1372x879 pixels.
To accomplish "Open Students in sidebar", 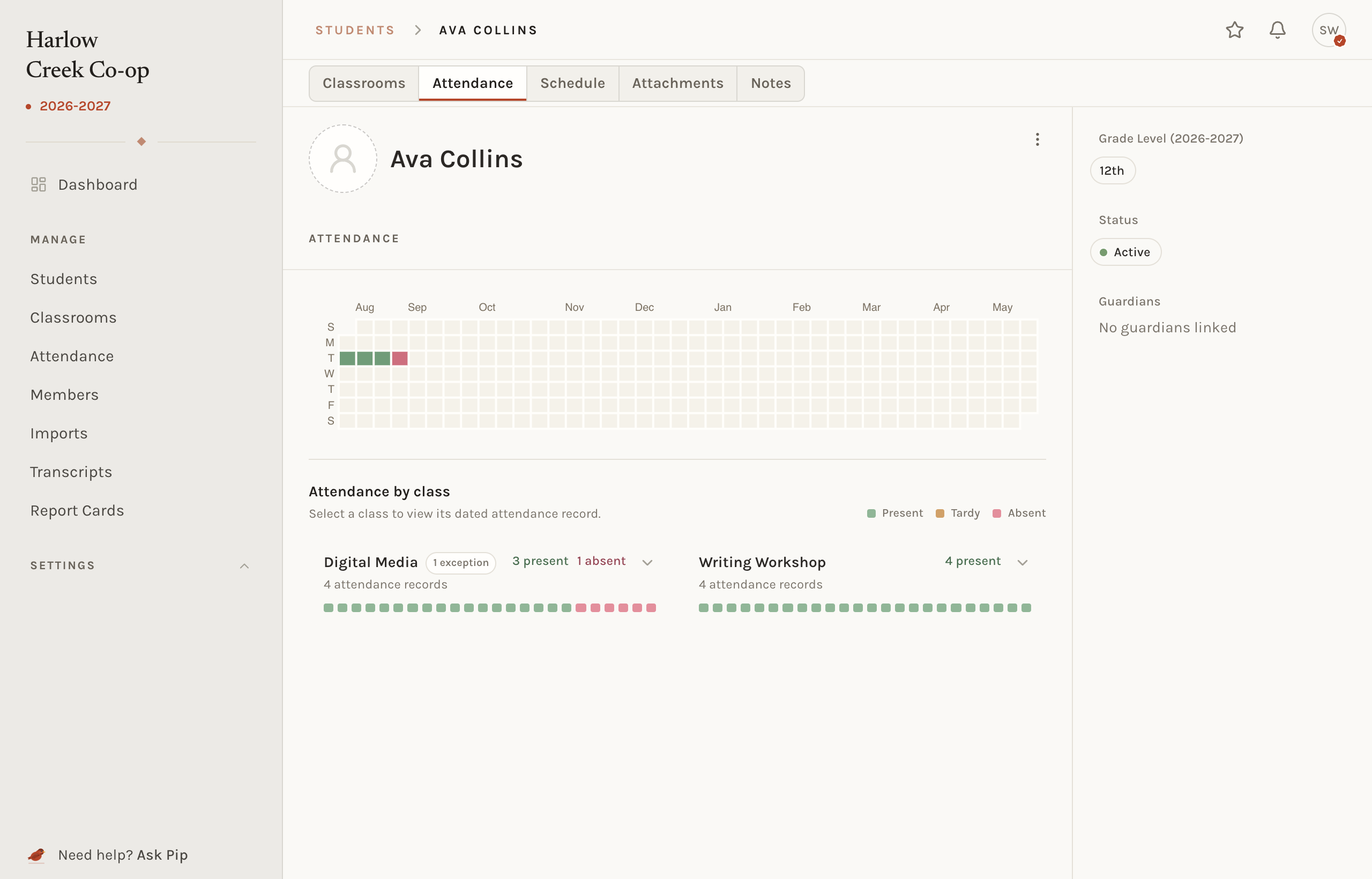I will [x=63, y=279].
